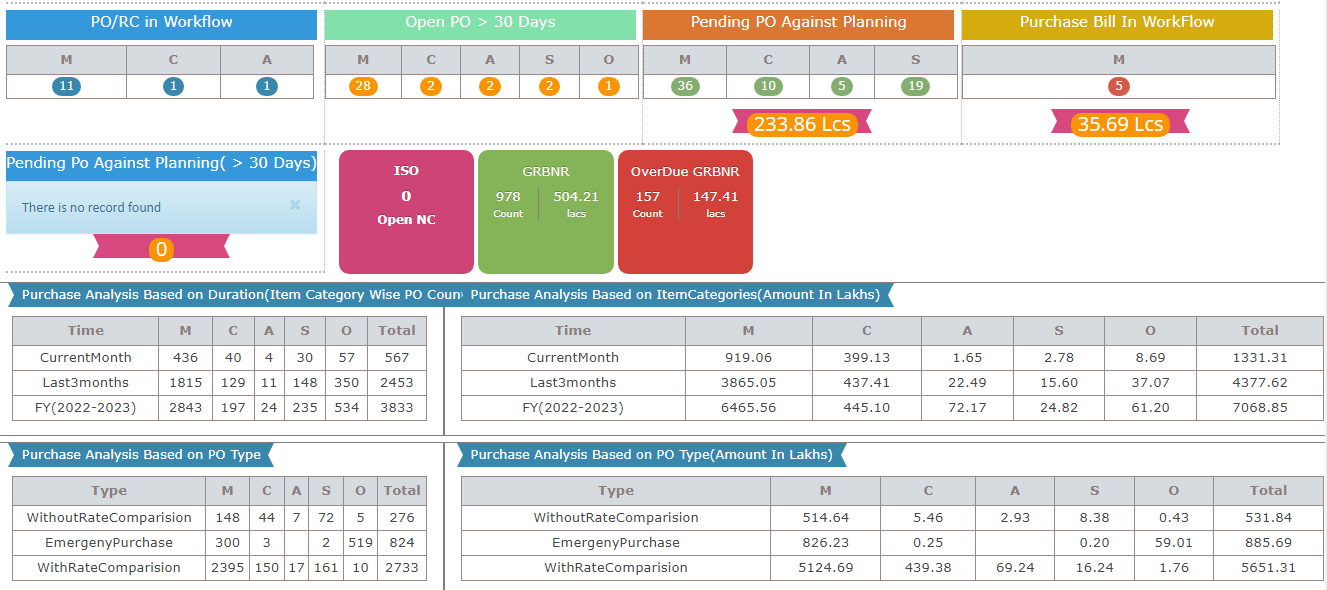Click the 233.86 Lcs amount ribbon
The image size is (1327, 590).
[x=801, y=124]
